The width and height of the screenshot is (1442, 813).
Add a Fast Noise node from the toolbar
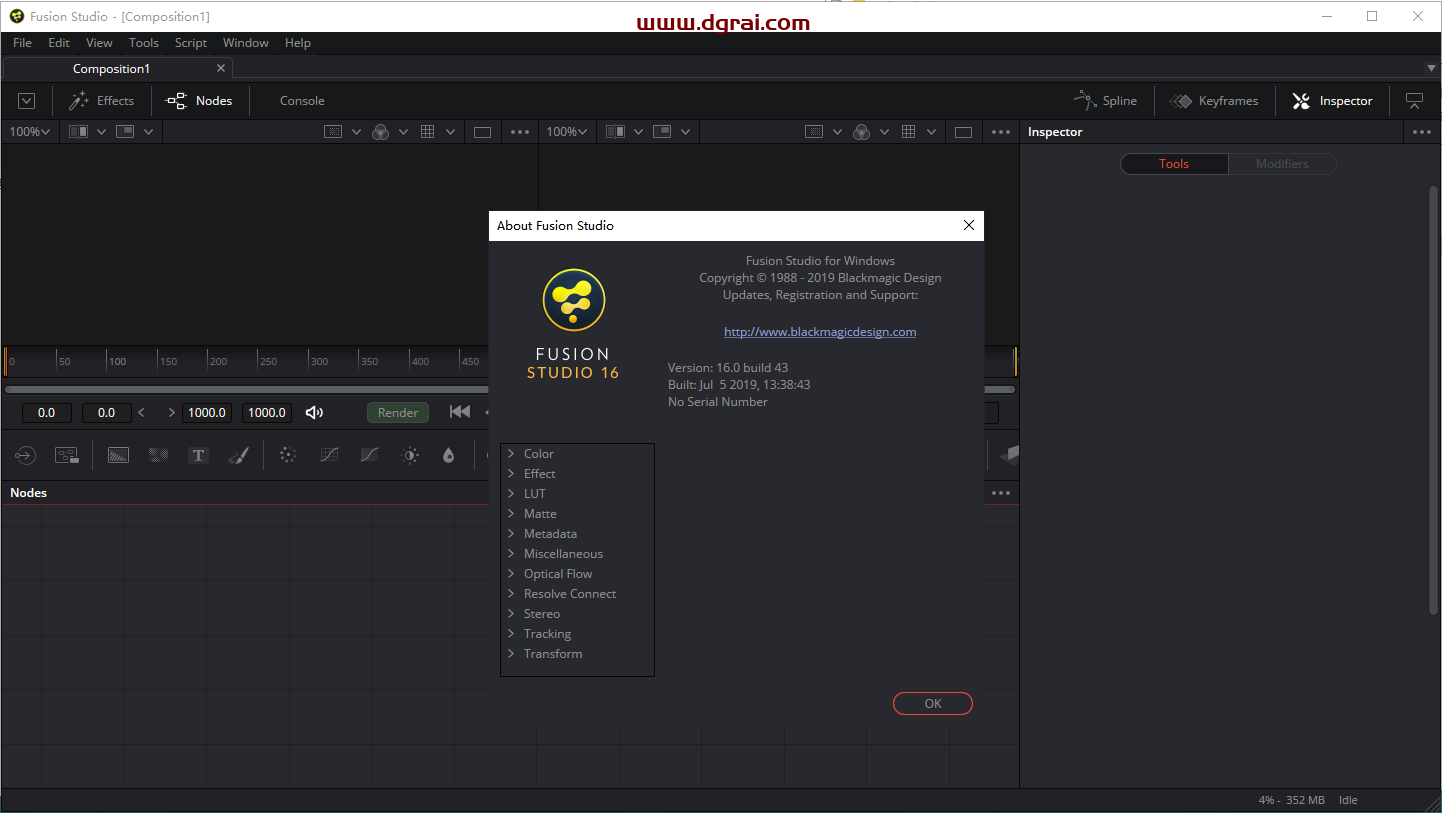tap(158, 455)
